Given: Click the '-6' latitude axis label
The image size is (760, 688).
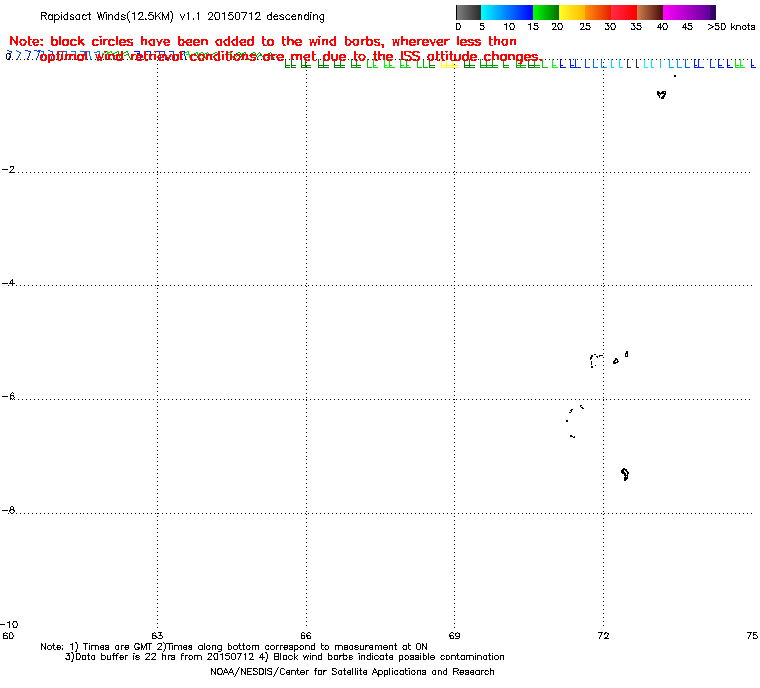Looking at the screenshot, I should pyautogui.click(x=8, y=396).
